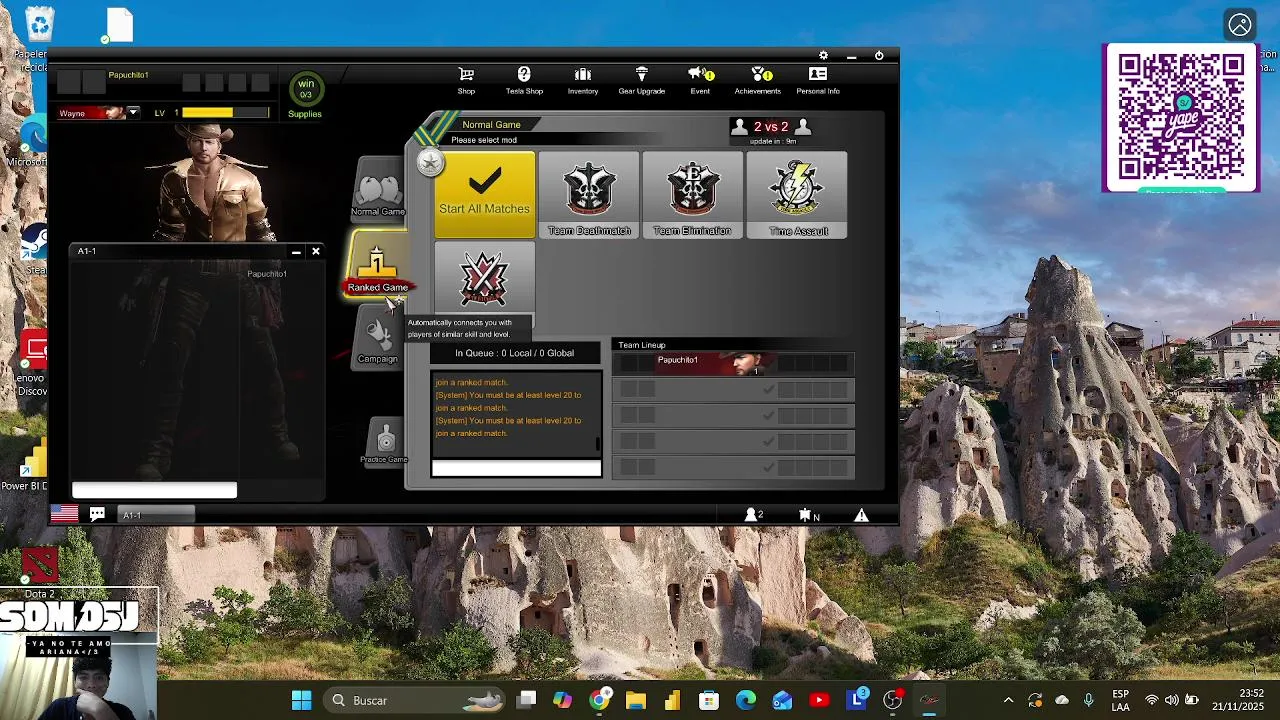
Task: Click the silver star medal badge
Action: click(430, 162)
